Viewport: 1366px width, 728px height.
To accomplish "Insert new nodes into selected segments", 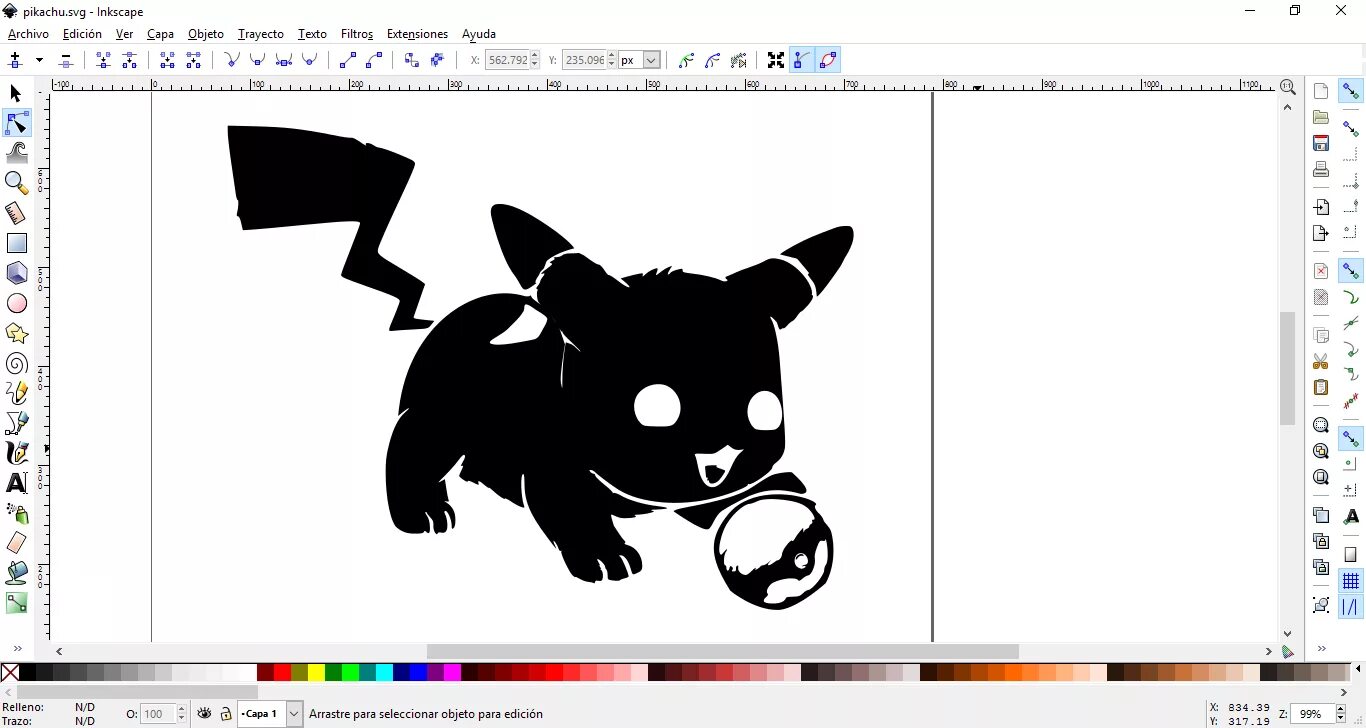I will (x=15, y=60).
